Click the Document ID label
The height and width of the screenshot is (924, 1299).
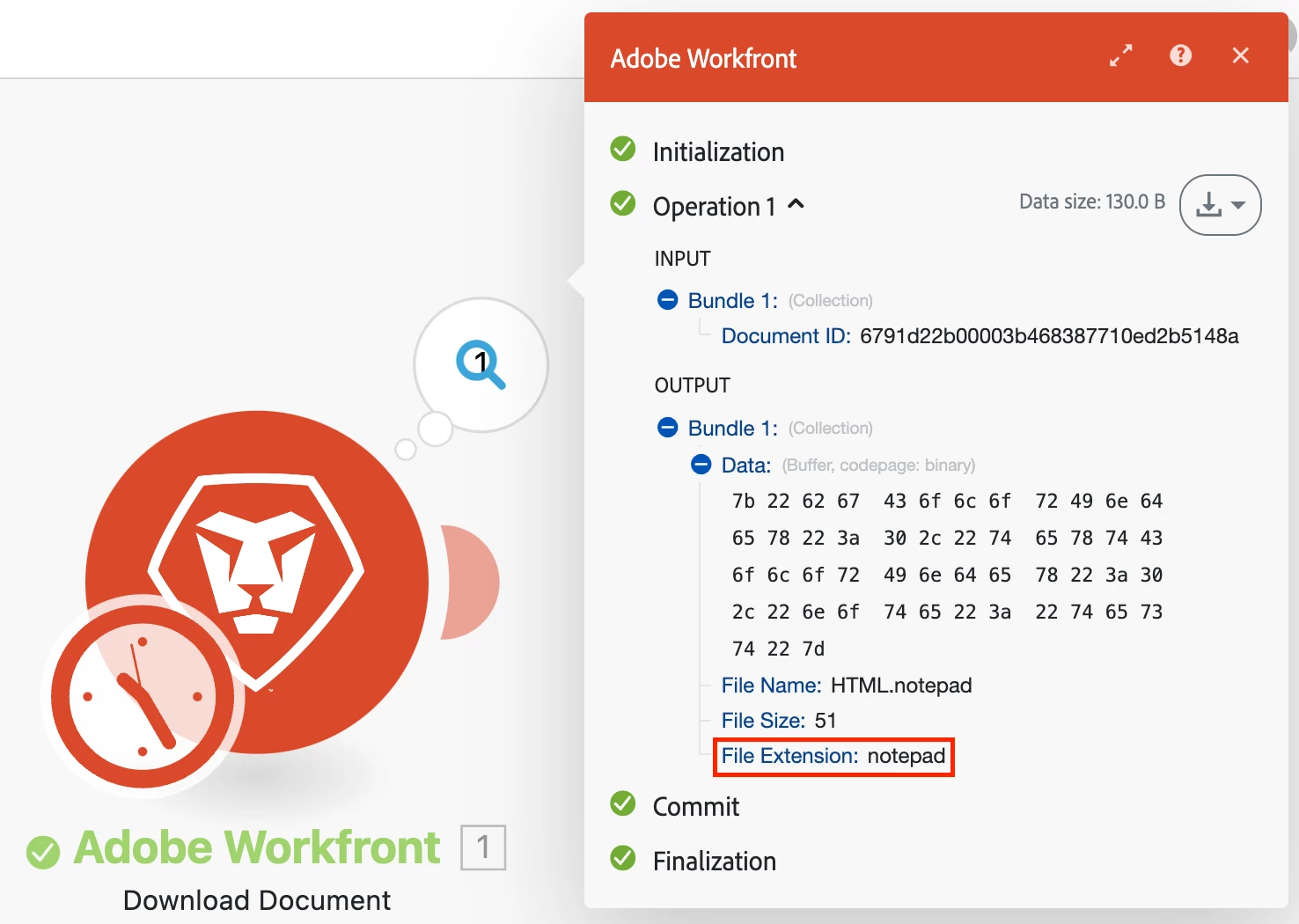(786, 336)
